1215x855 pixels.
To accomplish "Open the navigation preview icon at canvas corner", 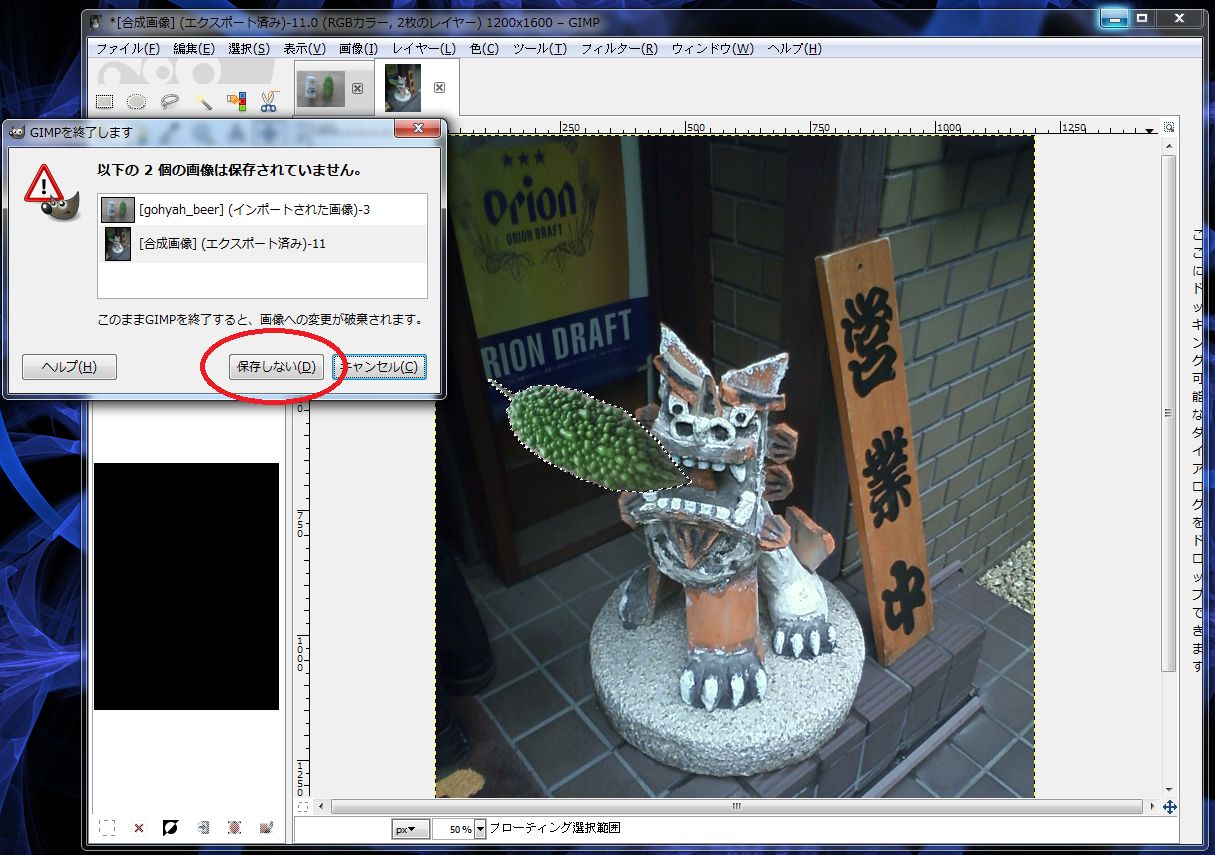I will [x=1169, y=806].
